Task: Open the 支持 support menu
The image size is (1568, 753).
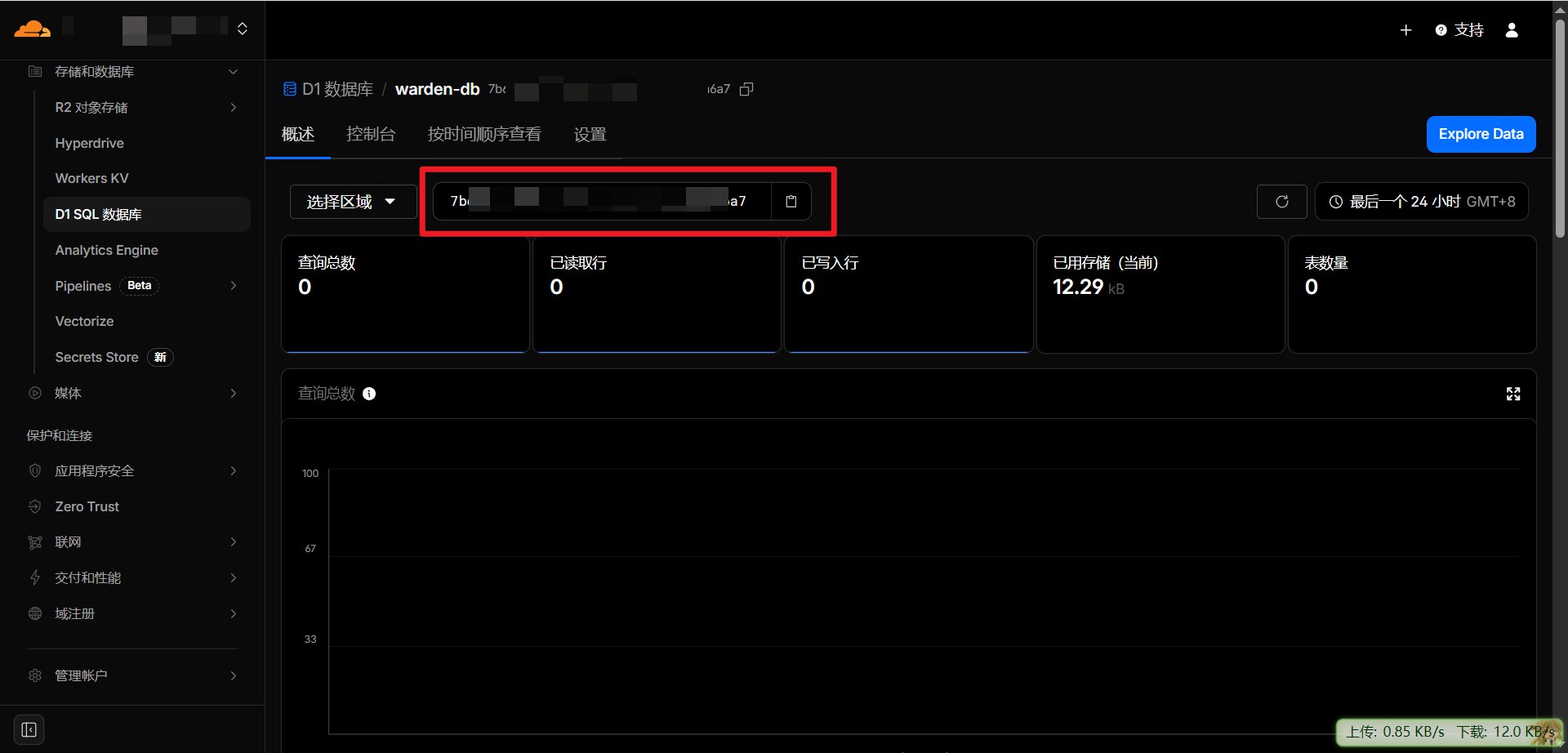Action: click(1459, 30)
